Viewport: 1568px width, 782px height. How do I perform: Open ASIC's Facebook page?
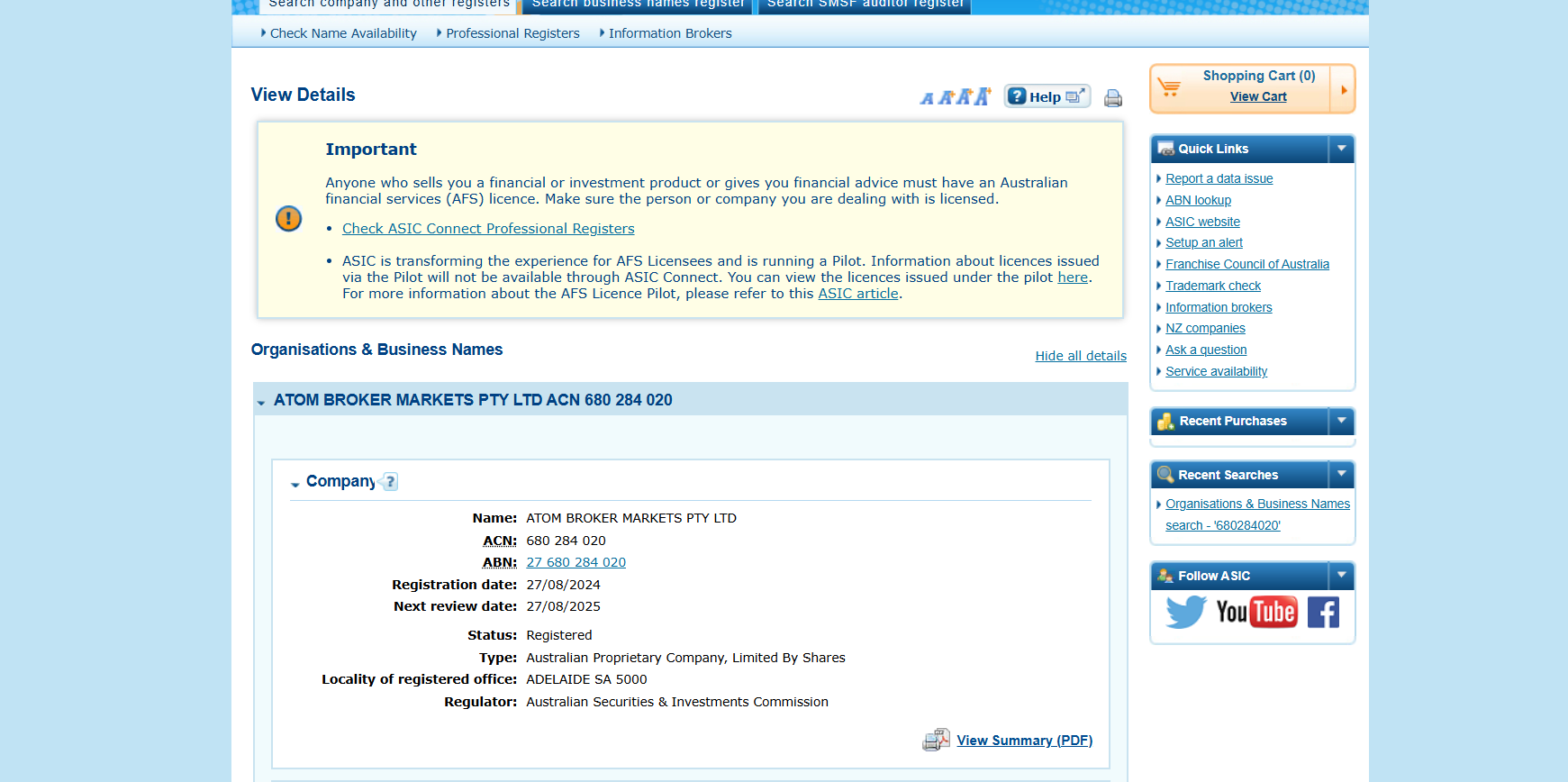point(1323,612)
